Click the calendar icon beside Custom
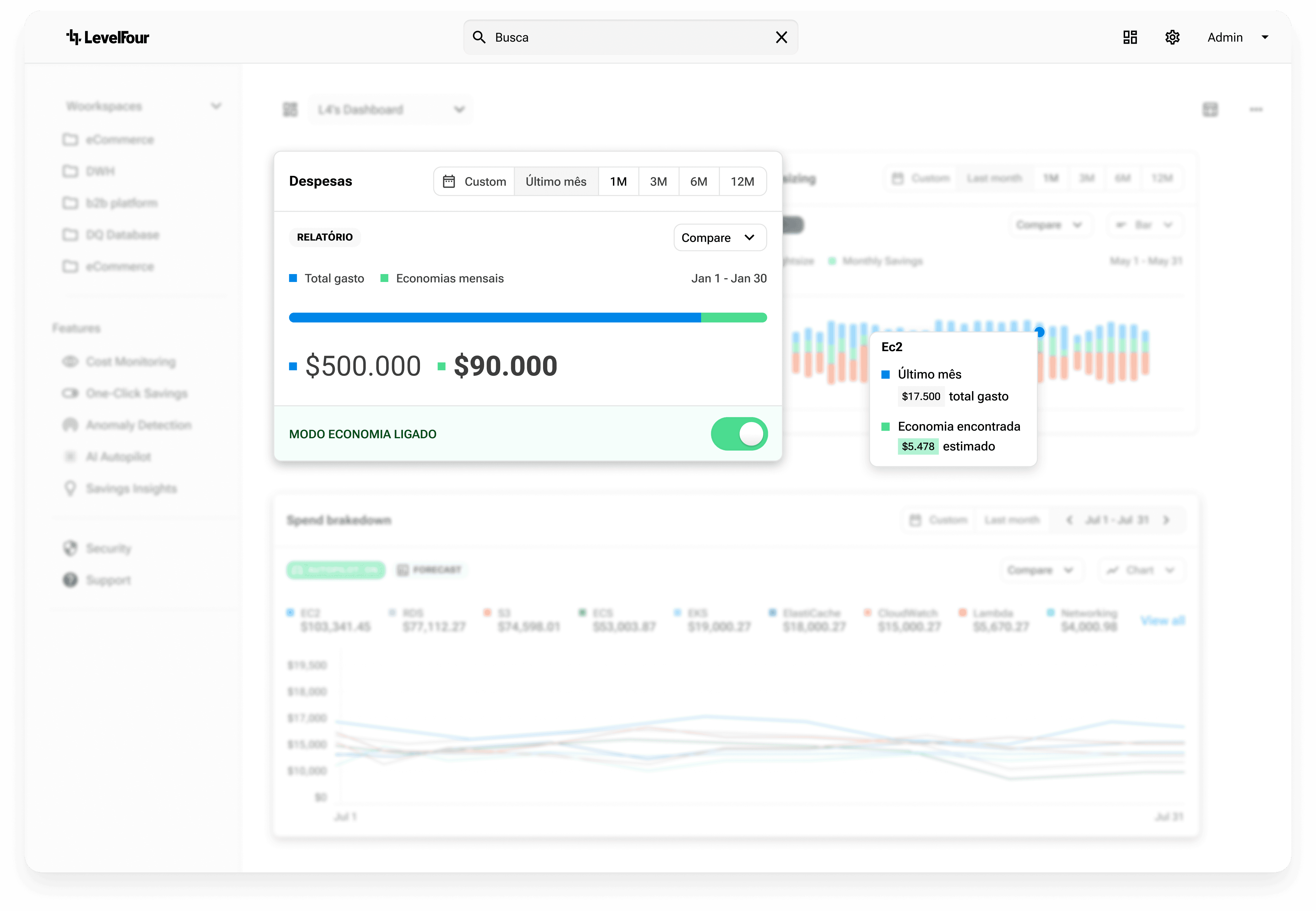1316x911 pixels. 449,181
